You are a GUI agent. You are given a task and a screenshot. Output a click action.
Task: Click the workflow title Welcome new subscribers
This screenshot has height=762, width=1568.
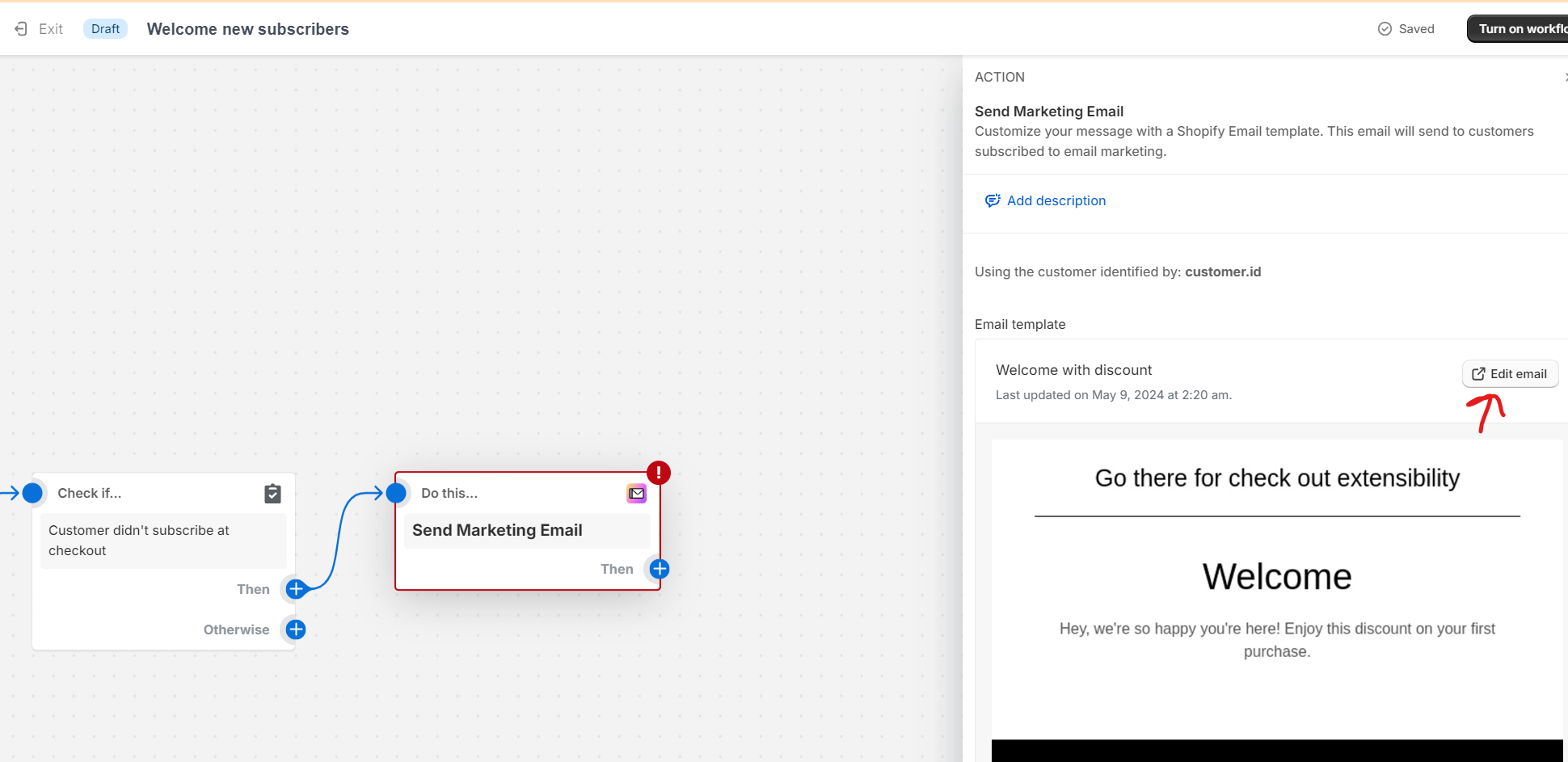248,29
